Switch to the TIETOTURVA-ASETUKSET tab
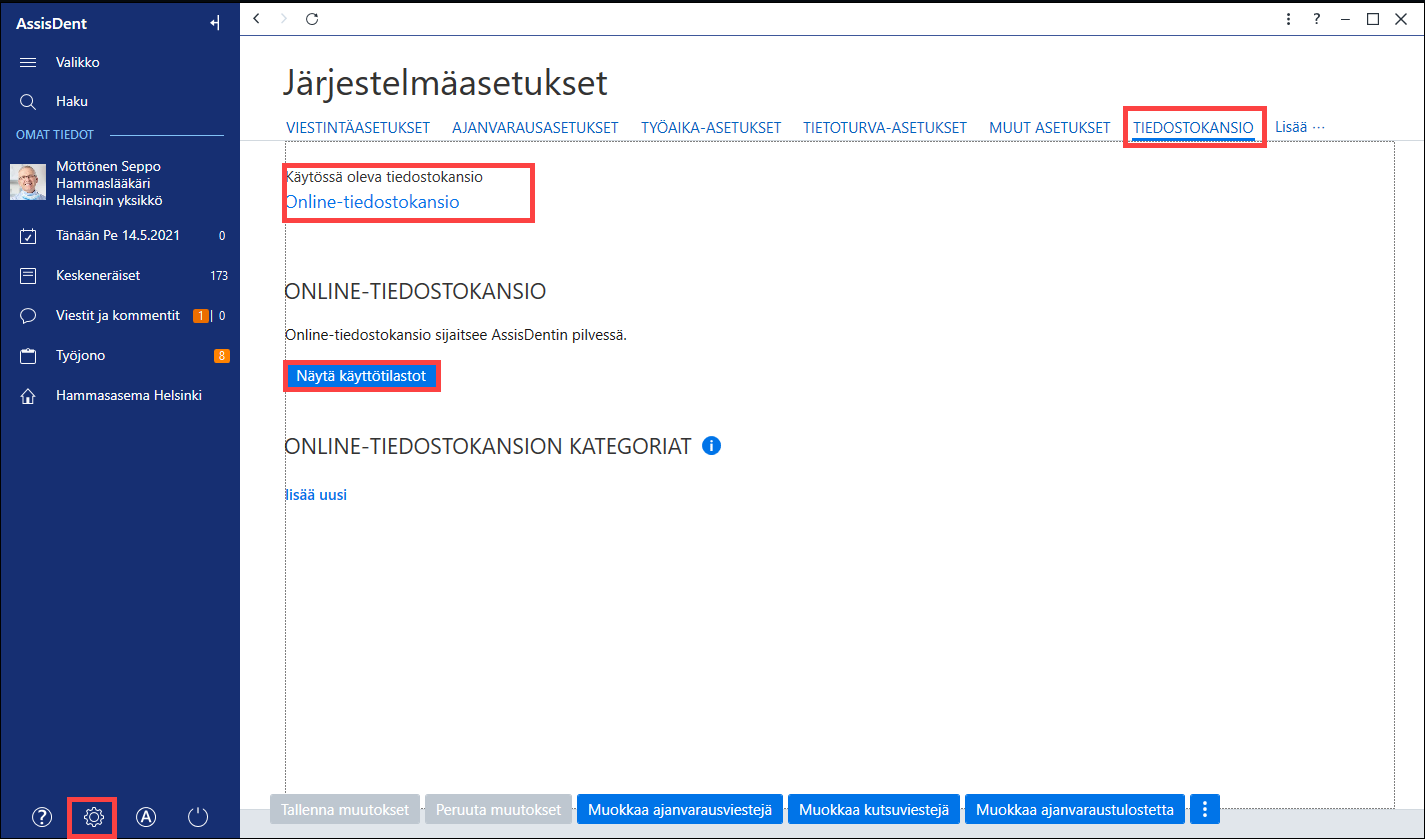The height and width of the screenshot is (839, 1425). click(885, 128)
